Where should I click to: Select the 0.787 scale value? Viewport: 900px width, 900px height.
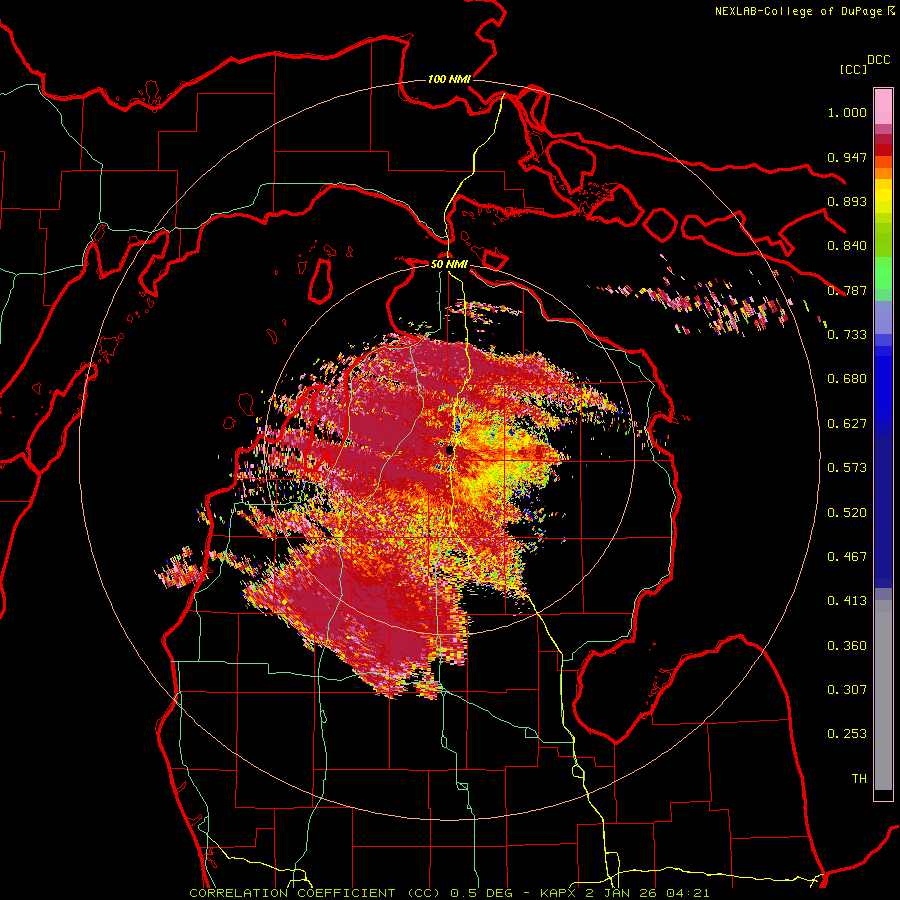click(x=847, y=290)
